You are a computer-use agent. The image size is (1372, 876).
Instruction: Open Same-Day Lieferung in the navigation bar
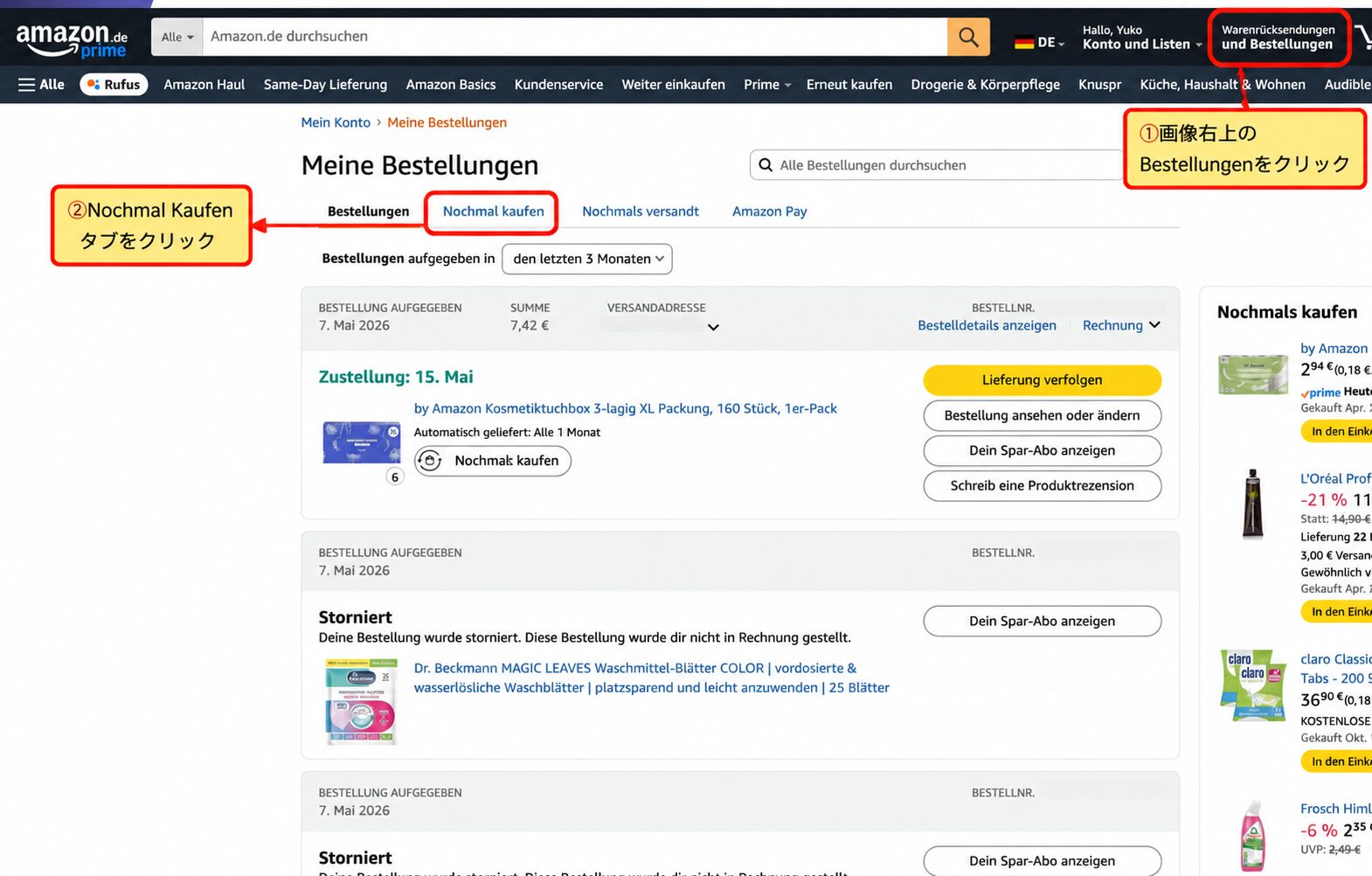tap(325, 84)
